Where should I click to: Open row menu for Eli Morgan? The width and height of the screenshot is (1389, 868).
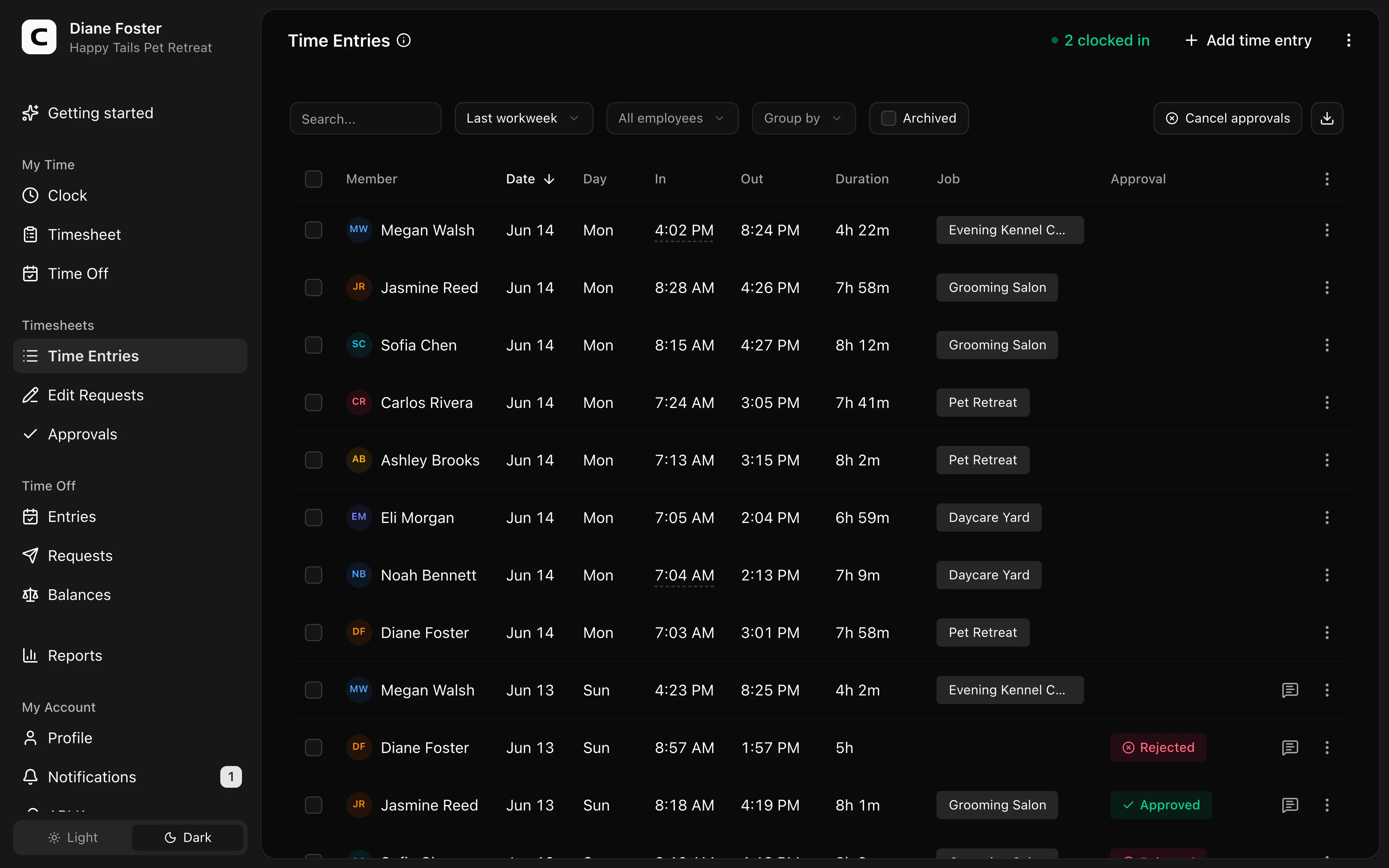[x=1326, y=518]
